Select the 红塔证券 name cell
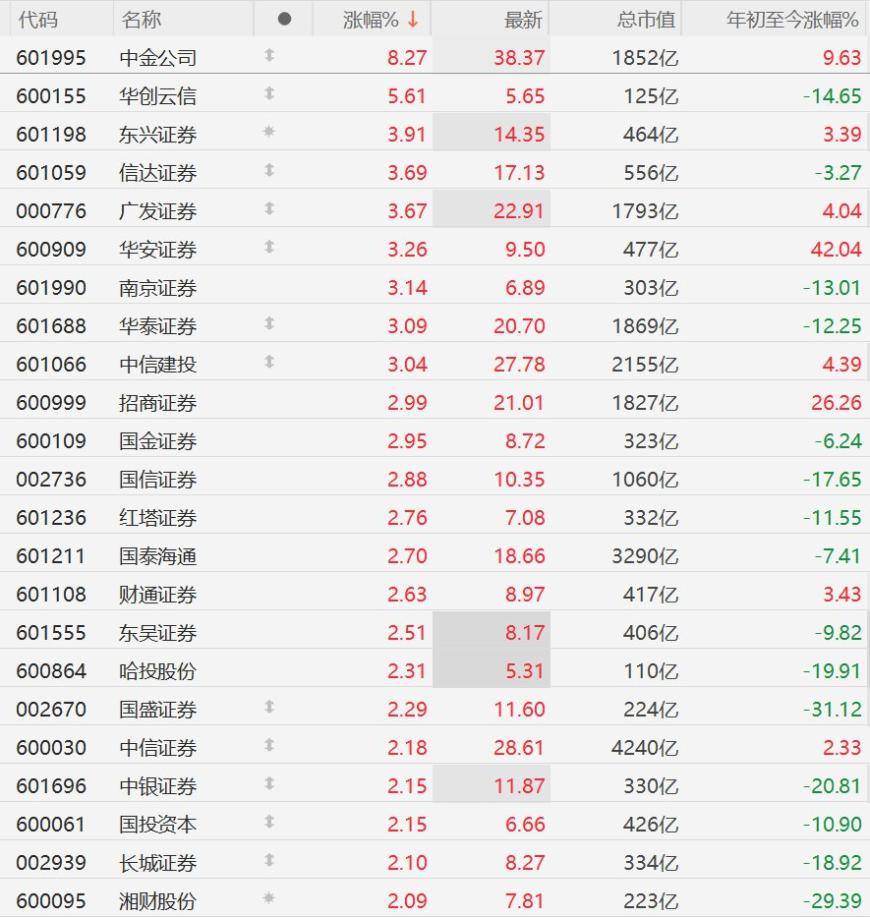Screen dimensions: 870x917 tap(158, 518)
